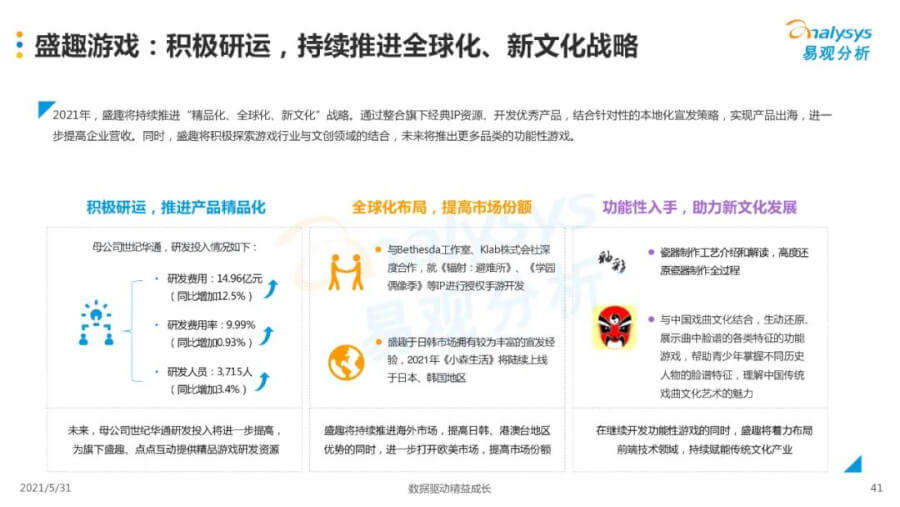The width and height of the screenshot is (900, 507).
Task: Click the bullet text about 中国戏曲文化结合
Action: 733,357
